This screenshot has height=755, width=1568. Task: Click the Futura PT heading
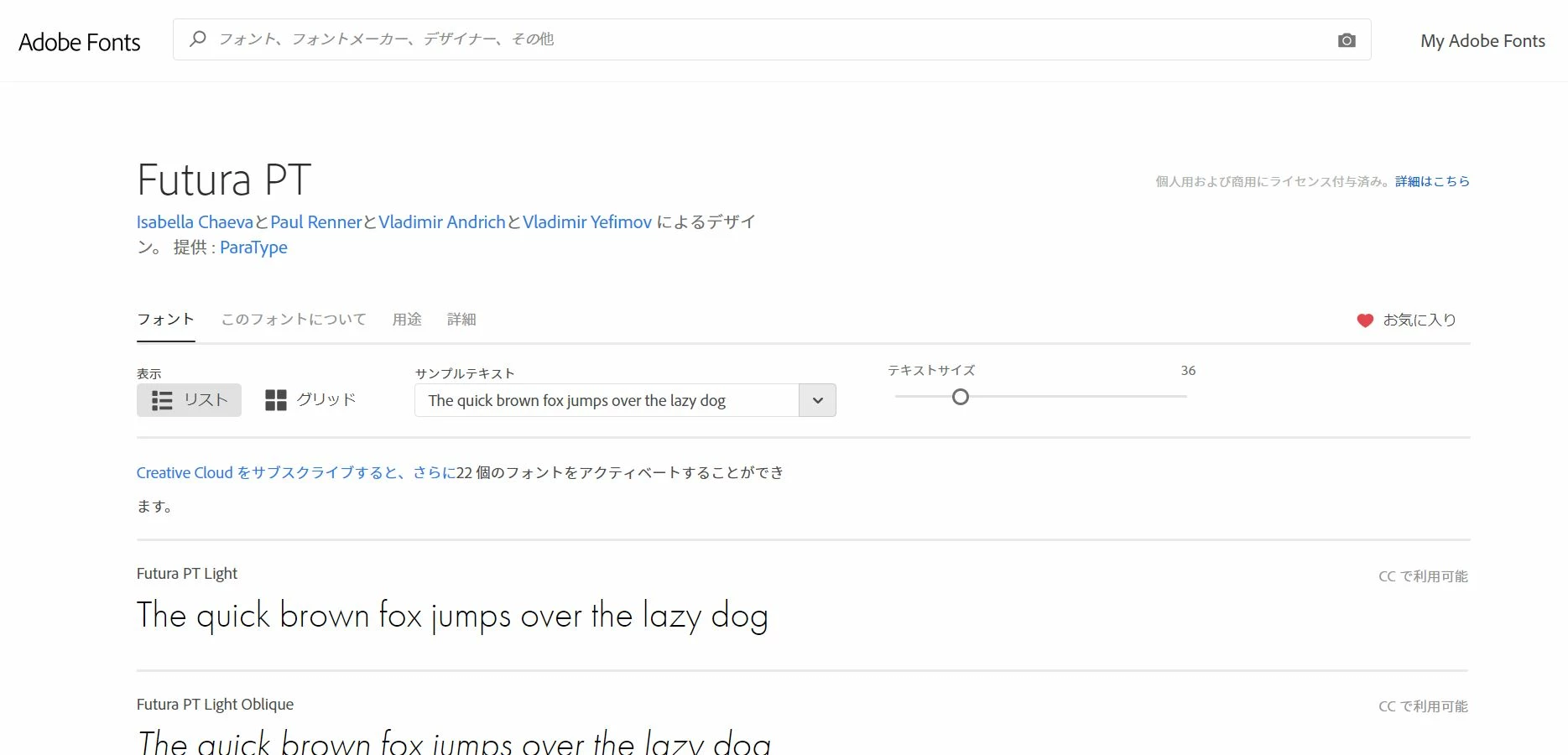[224, 180]
